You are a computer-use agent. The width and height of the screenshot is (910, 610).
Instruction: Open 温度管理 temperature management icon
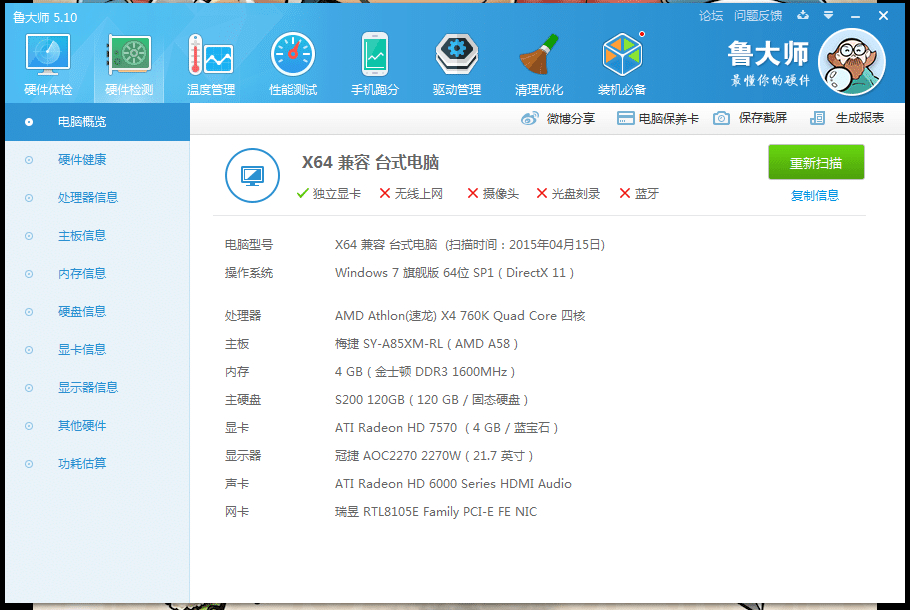[211, 55]
